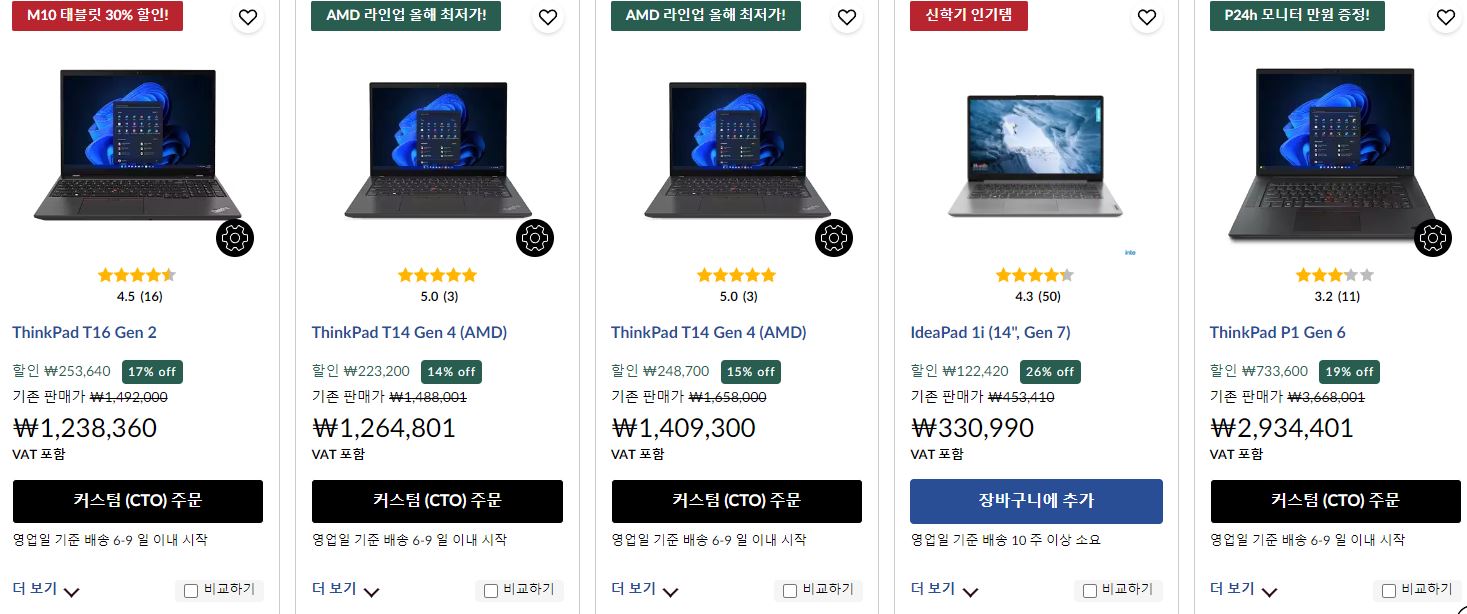Expand 더 보기 under ThinkPad T16 Gen 2
This screenshot has width=1467, height=614.
pos(46,589)
